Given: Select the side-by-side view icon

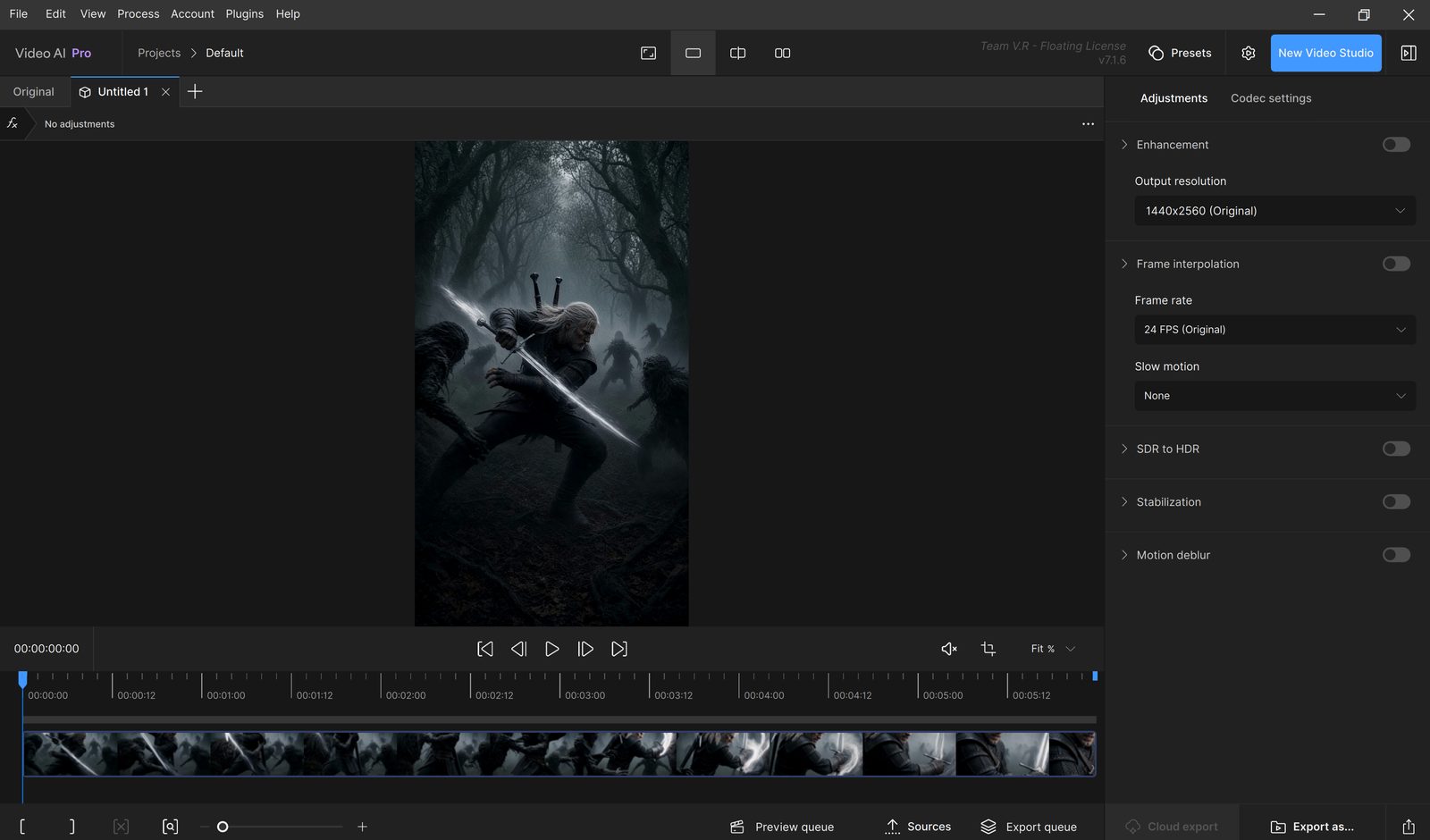Looking at the screenshot, I should point(782,53).
